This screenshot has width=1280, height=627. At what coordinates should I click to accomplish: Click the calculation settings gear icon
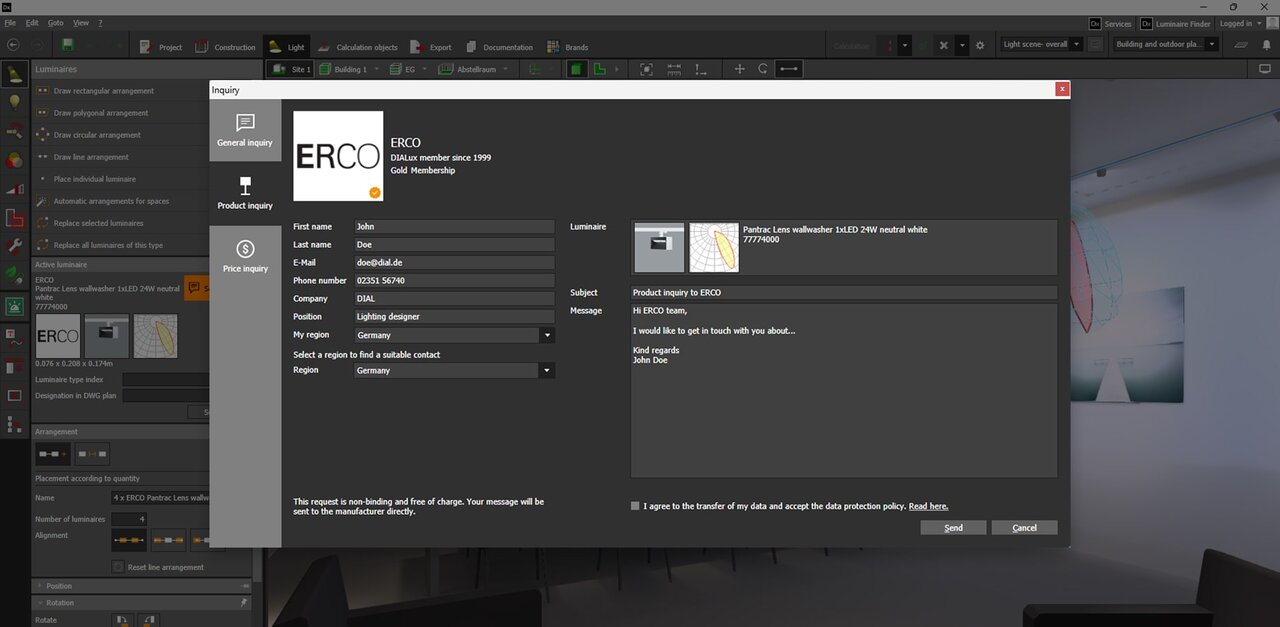tap(980, 46)
